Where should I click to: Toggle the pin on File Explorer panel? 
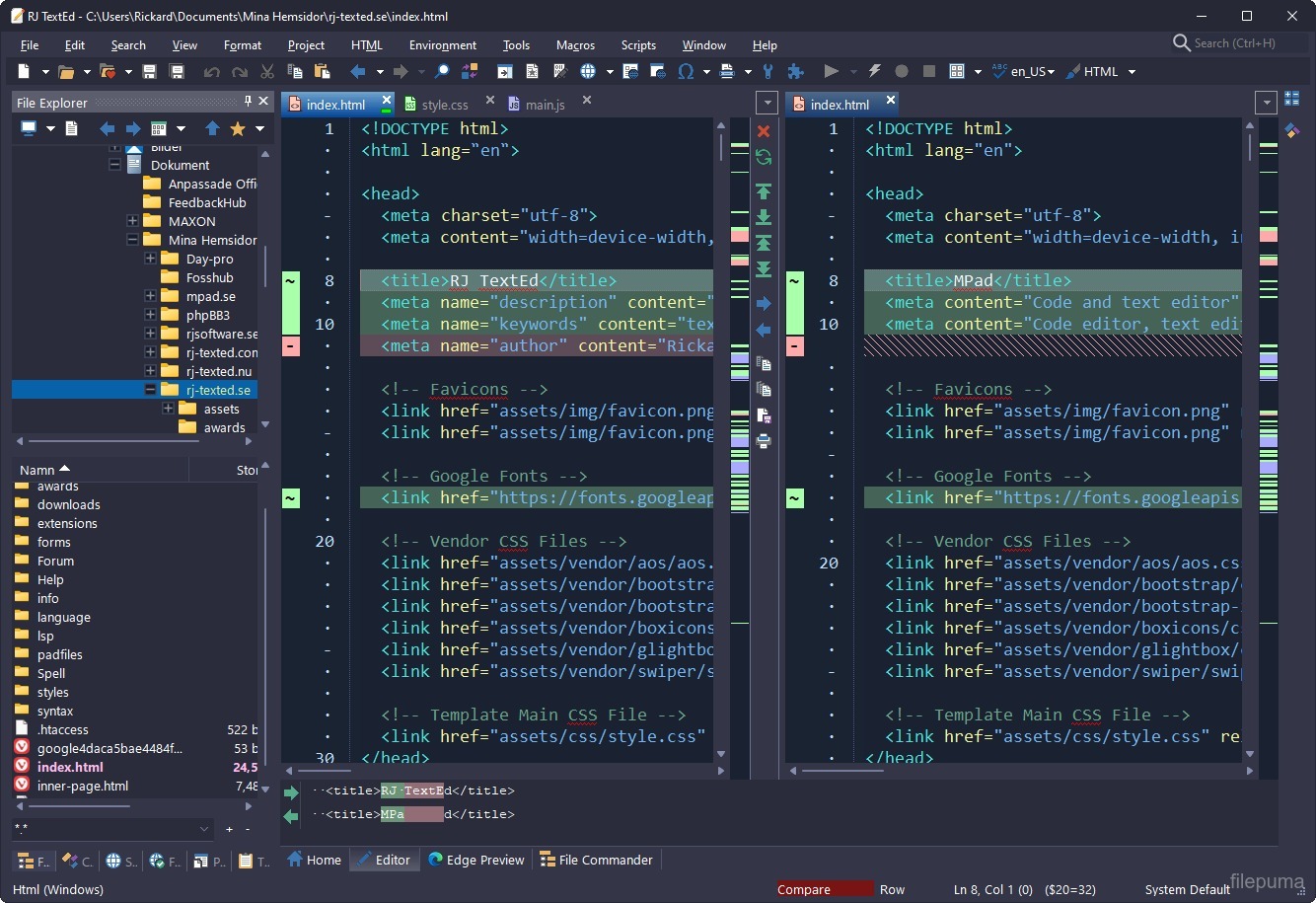click(248, 102)
